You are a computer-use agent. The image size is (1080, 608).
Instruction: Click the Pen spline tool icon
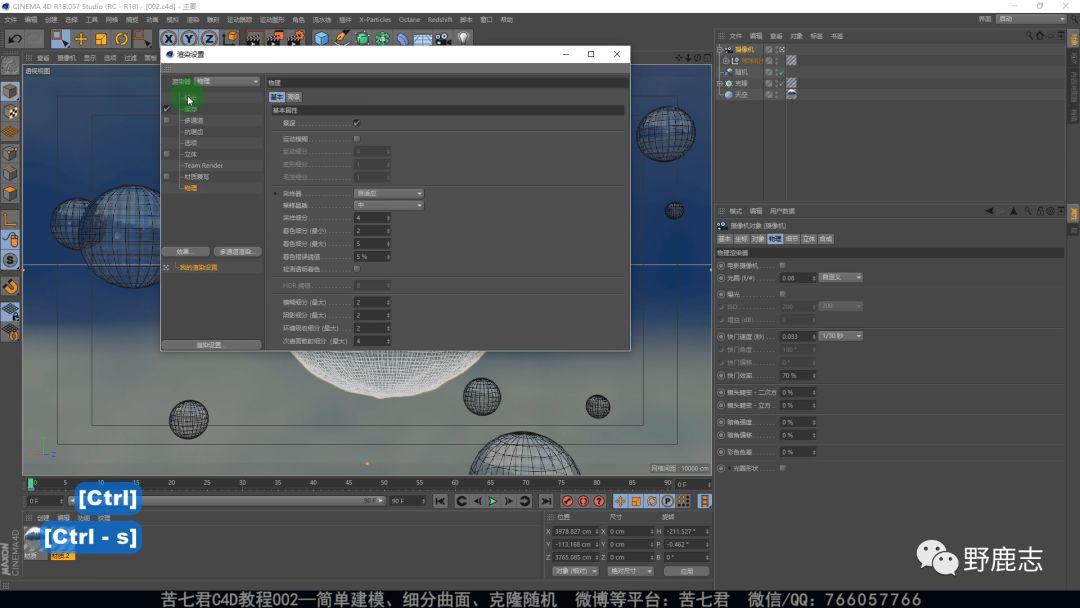click(342, 38)
